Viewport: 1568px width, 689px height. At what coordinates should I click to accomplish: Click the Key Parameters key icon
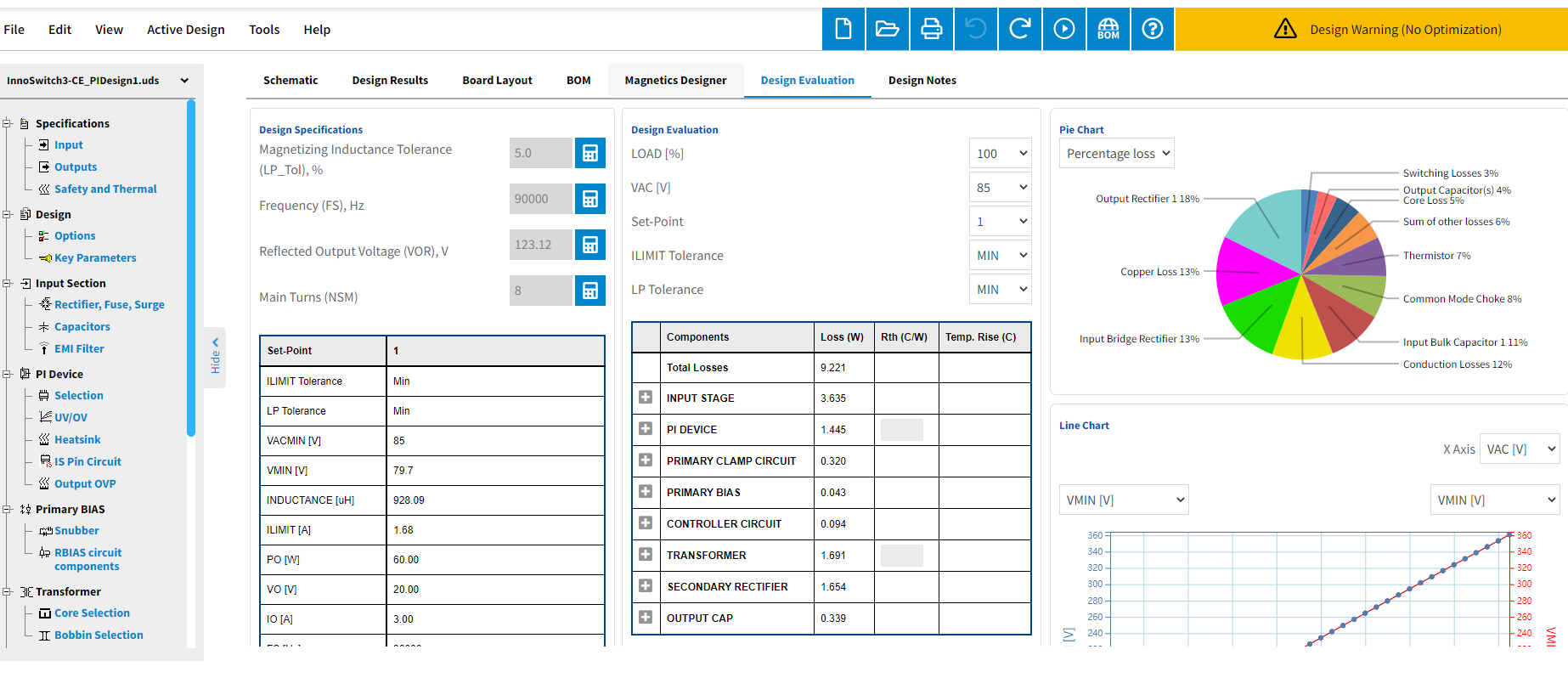point(45,257)
